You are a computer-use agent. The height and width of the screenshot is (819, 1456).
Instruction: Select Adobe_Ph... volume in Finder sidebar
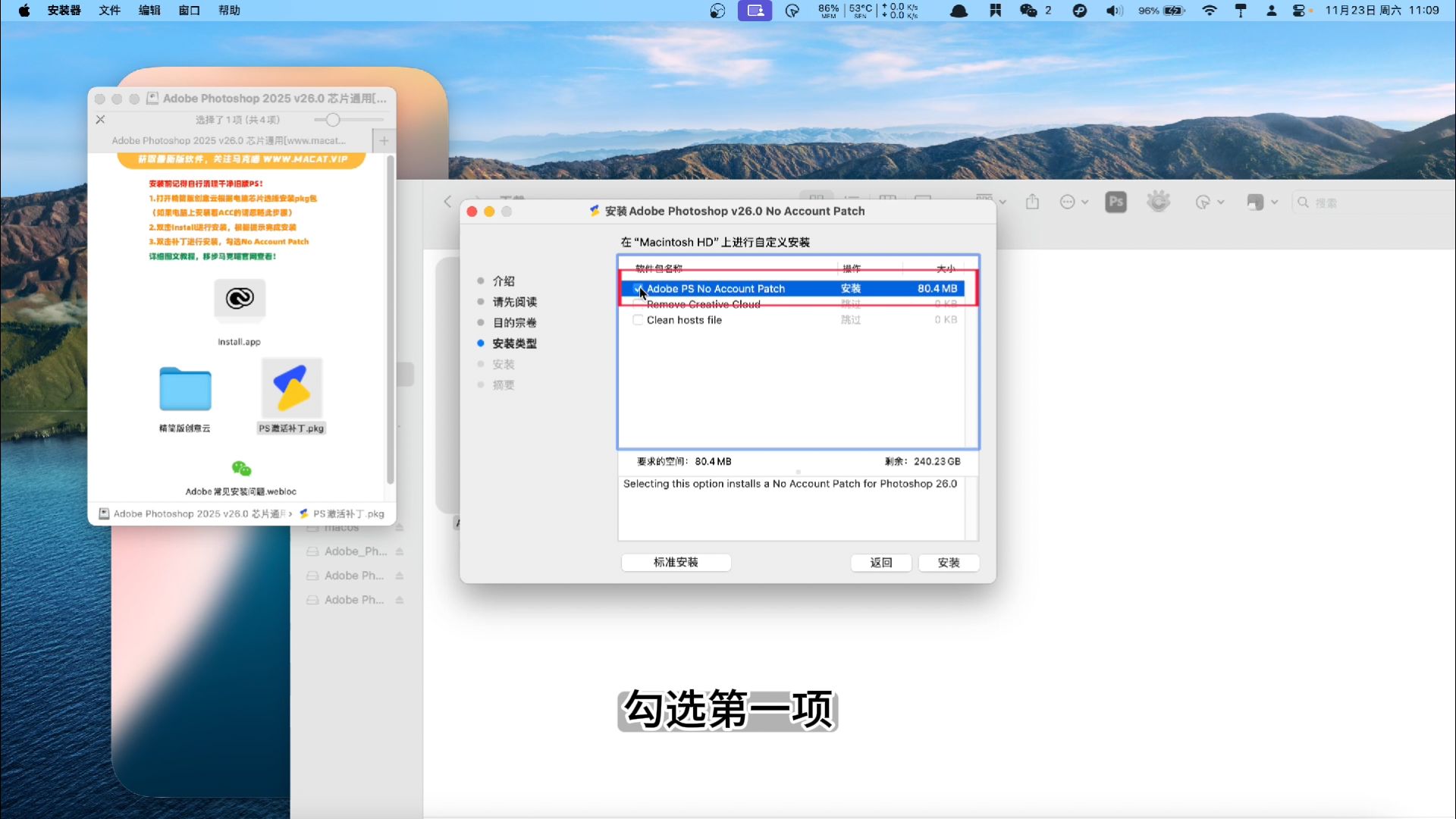(x=355, y=551)
